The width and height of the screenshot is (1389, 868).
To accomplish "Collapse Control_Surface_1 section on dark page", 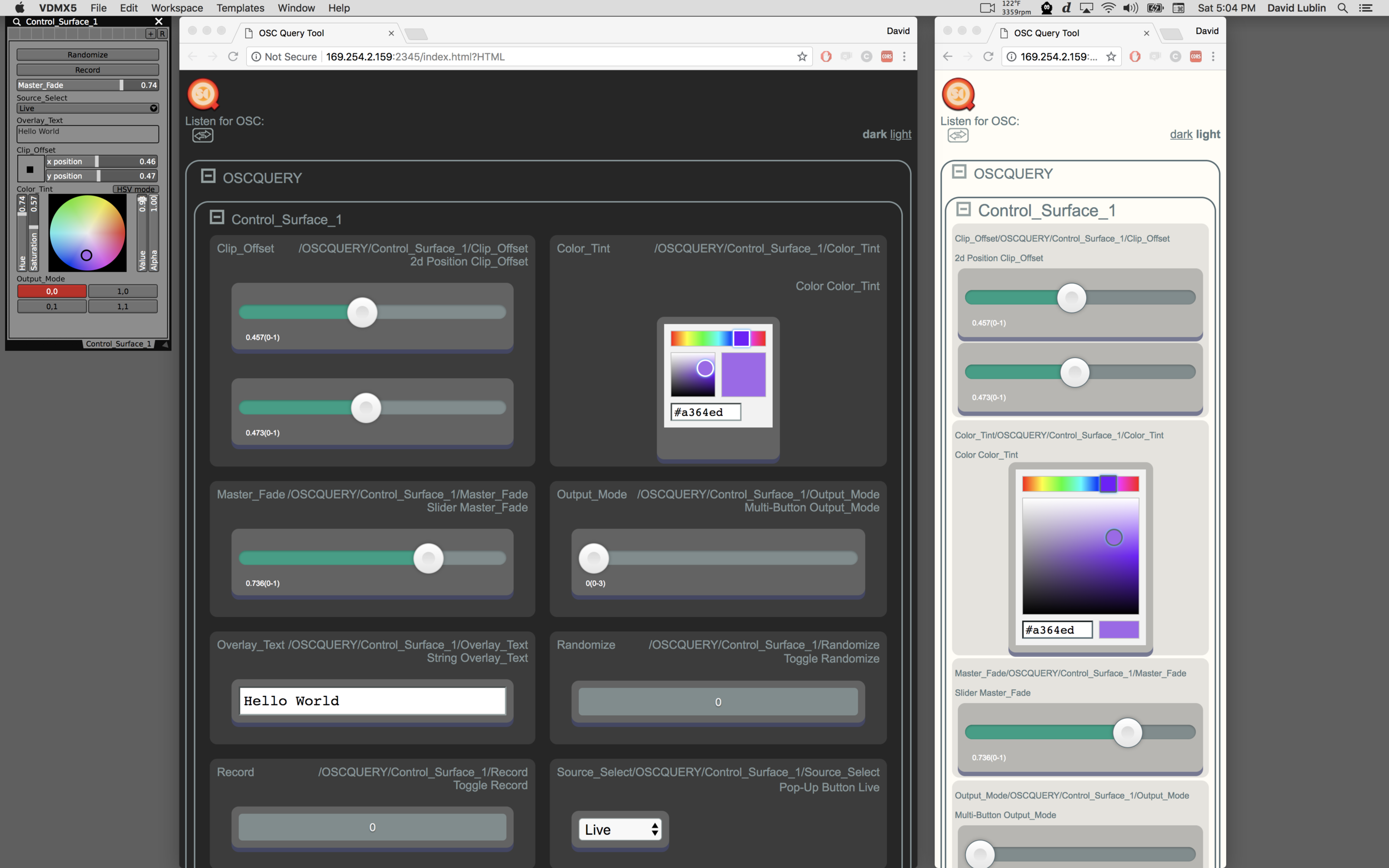I will [217, 217].
